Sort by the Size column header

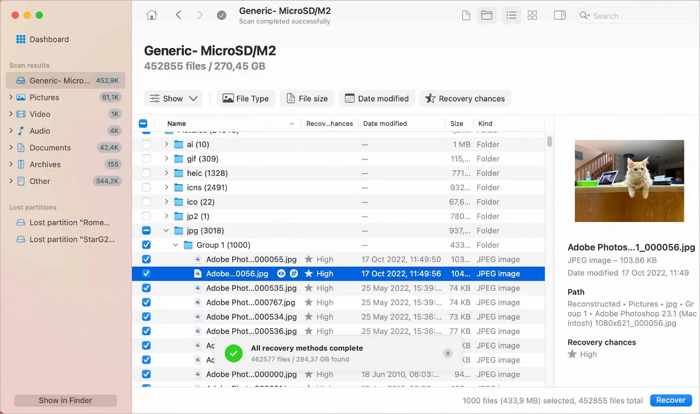(x=456, y=124)
